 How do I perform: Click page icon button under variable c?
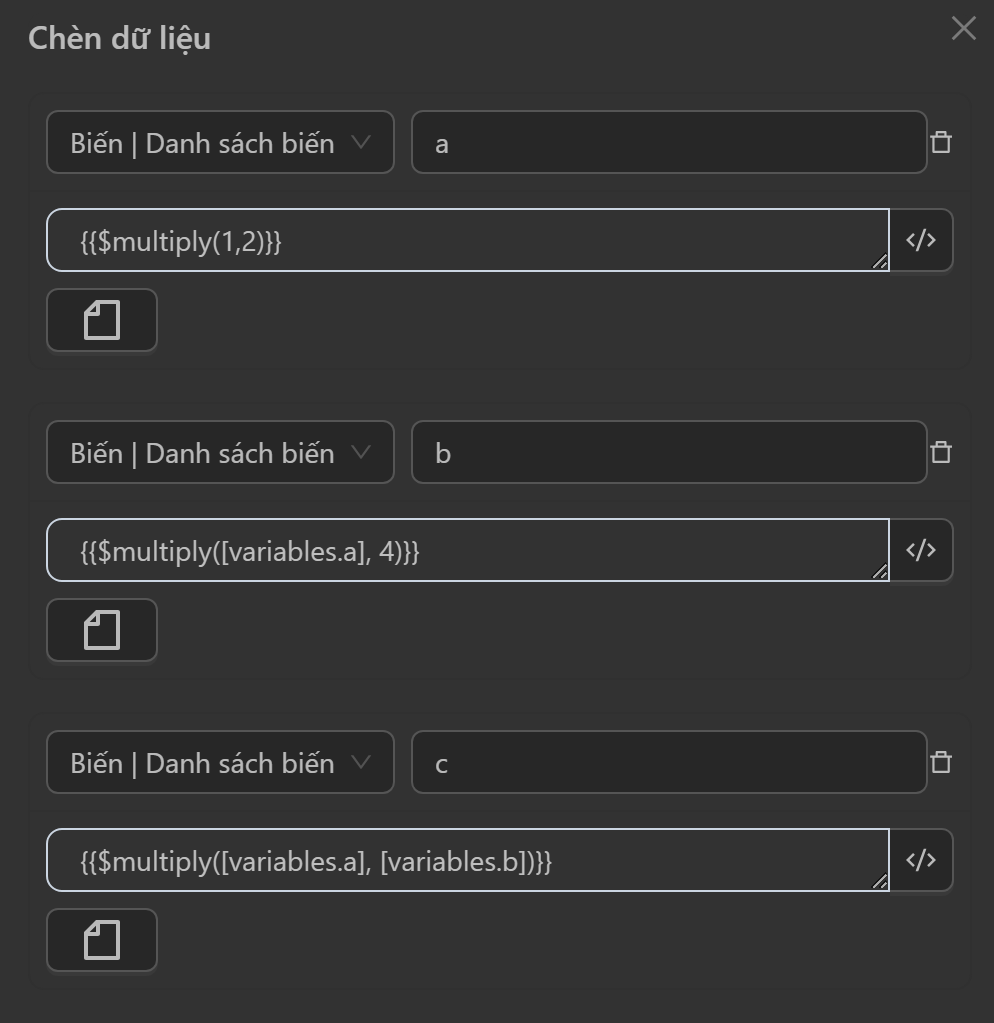[x=102, y=940]
